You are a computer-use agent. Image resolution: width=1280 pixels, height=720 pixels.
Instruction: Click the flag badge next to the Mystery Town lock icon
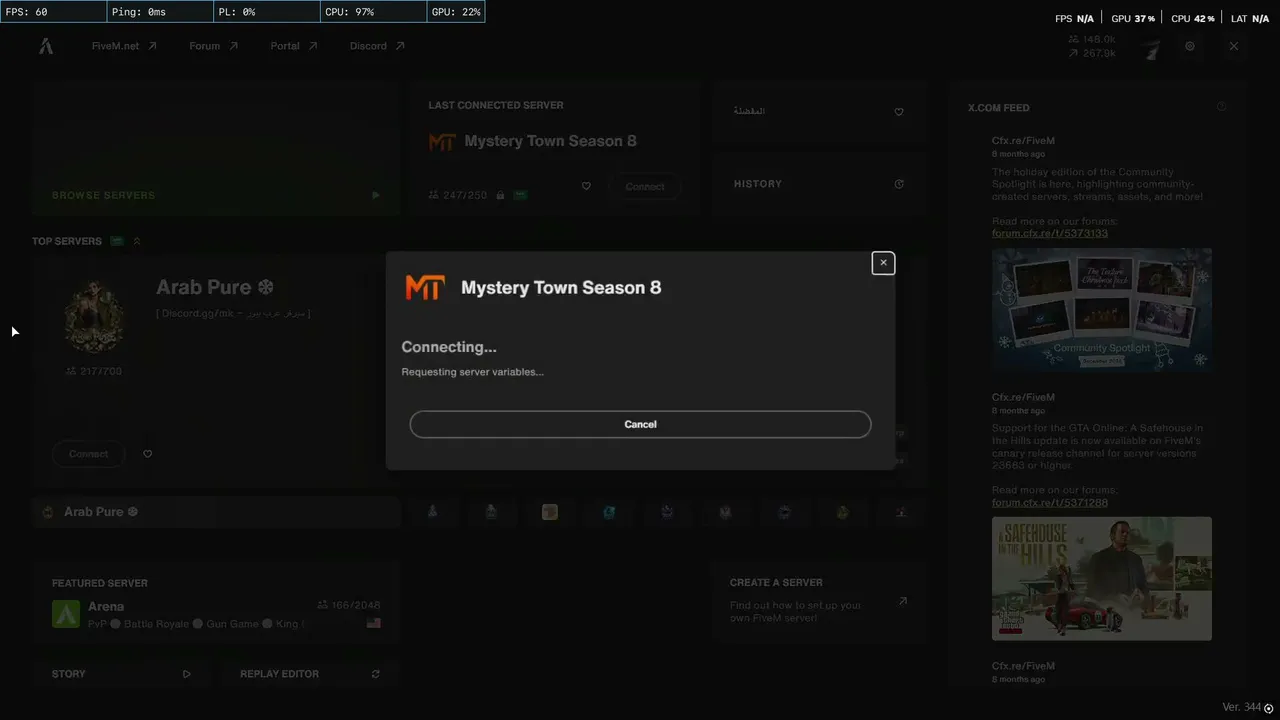point(520,195)
